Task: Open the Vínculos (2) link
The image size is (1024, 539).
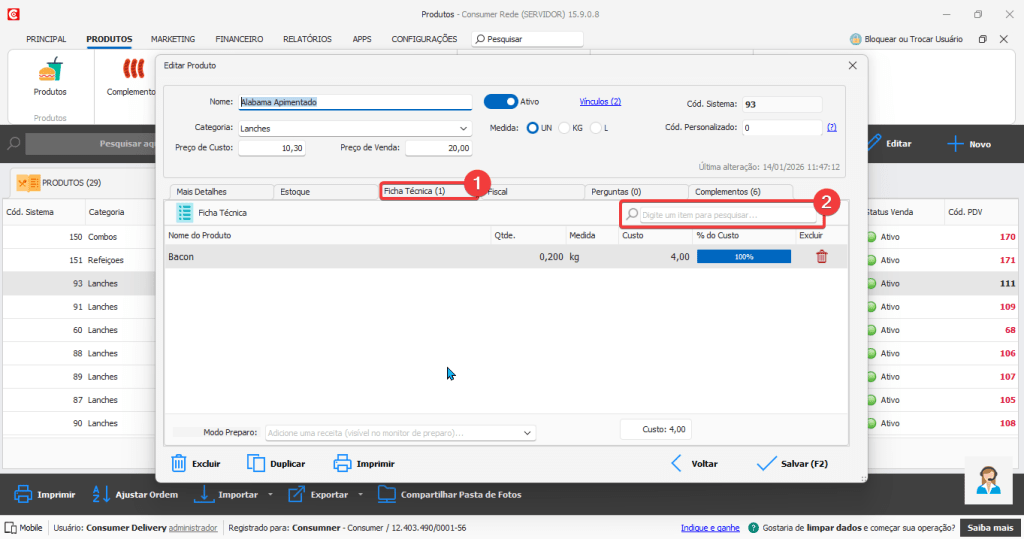Action: pyautogui.click(x=600, y=101)
